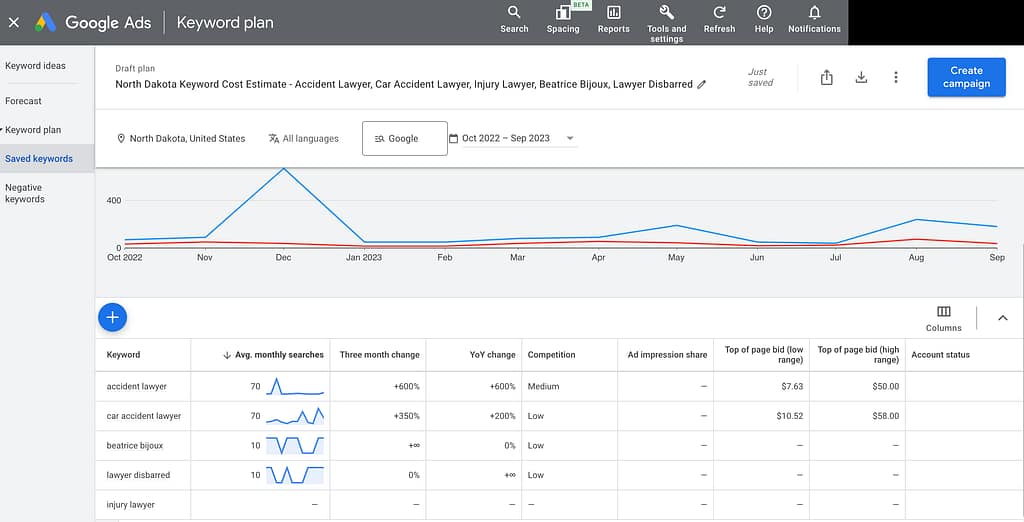
Task: Click Medium competition for accident lawyer
Action: pos(543,386)
